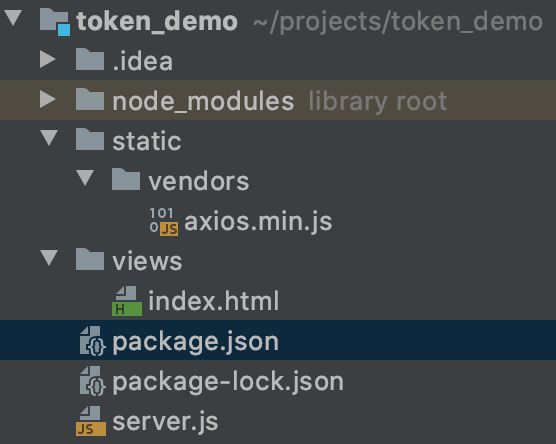Screen dimensions: 556x444
Task: Expand the .idea folder arrow
Action: (x=48, y=59)
